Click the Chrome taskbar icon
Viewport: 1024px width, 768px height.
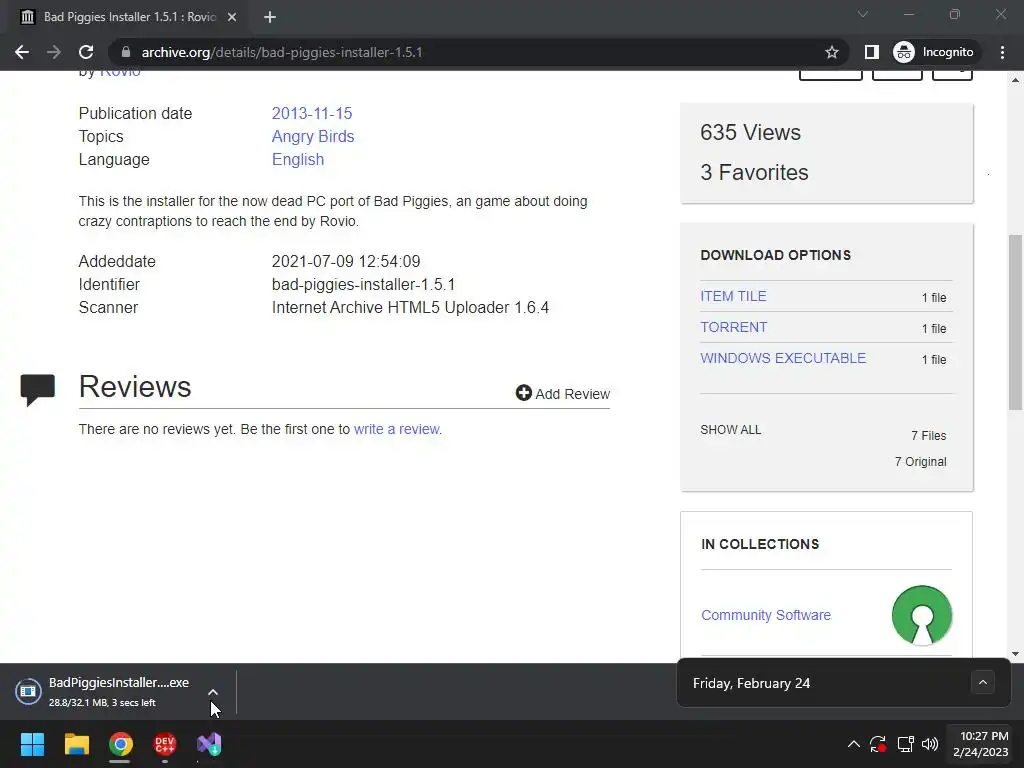click(121, 744)
